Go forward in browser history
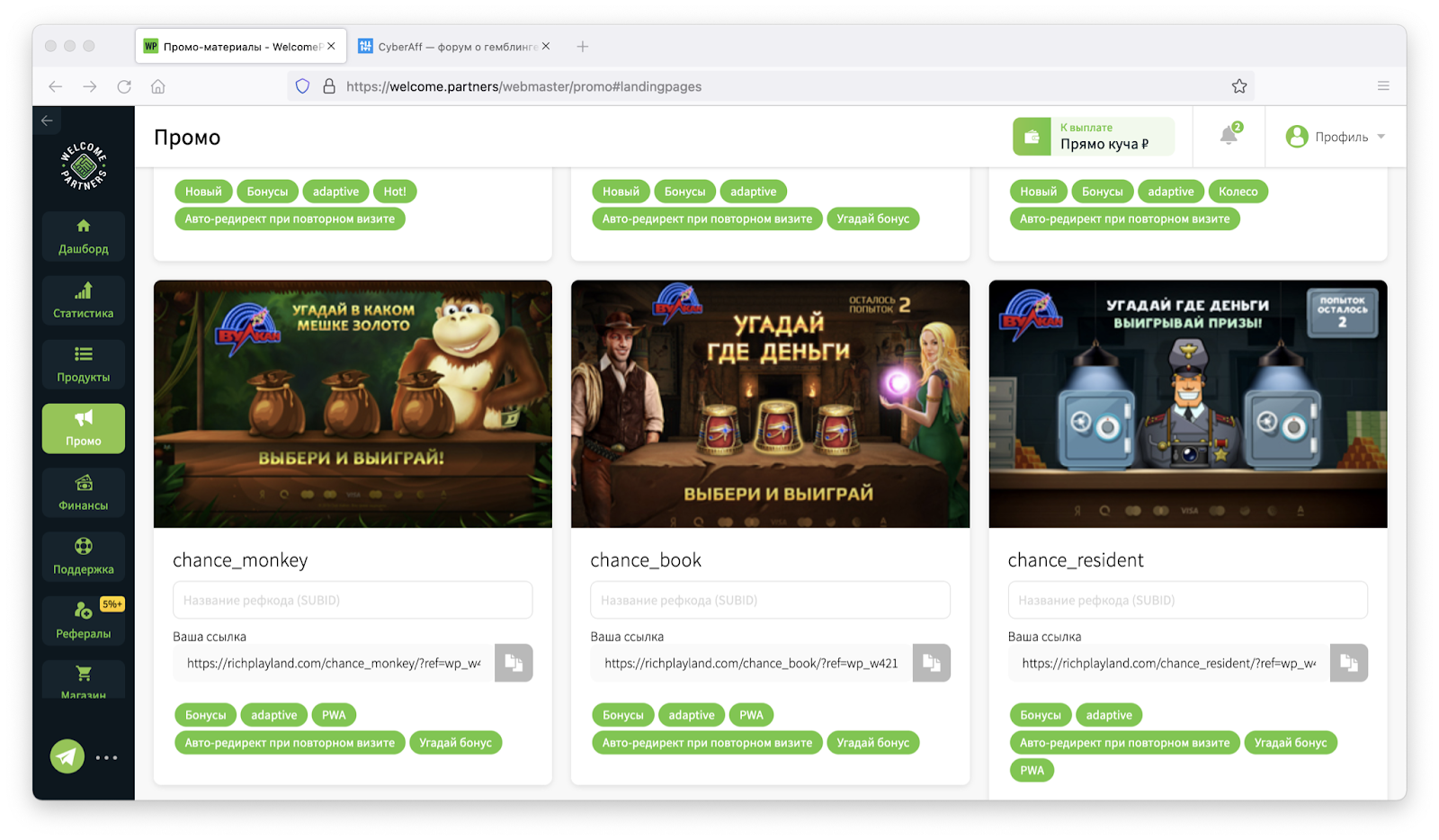The height and width of the screenshot is (840, 1439). tap(90, 86)
